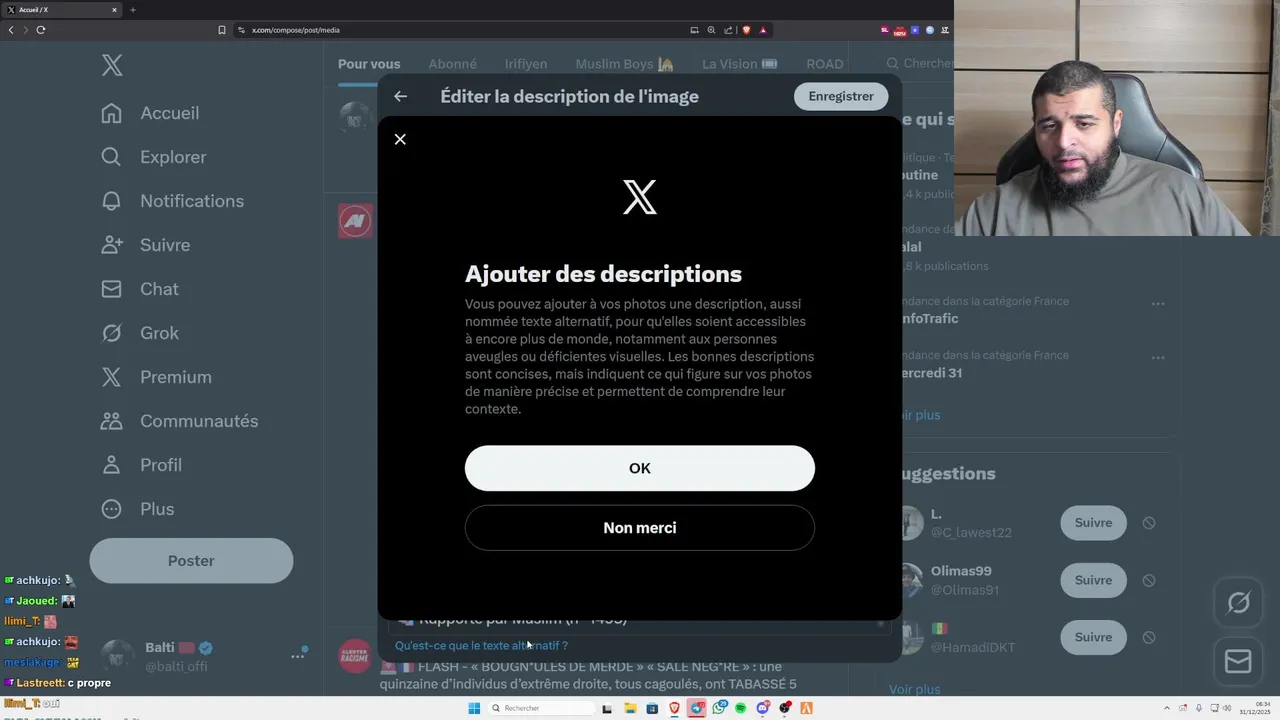This screenshot has height=720, width=1280.
Task: Open more options for the InfoTrafic trend
Action: (1158, 303)
